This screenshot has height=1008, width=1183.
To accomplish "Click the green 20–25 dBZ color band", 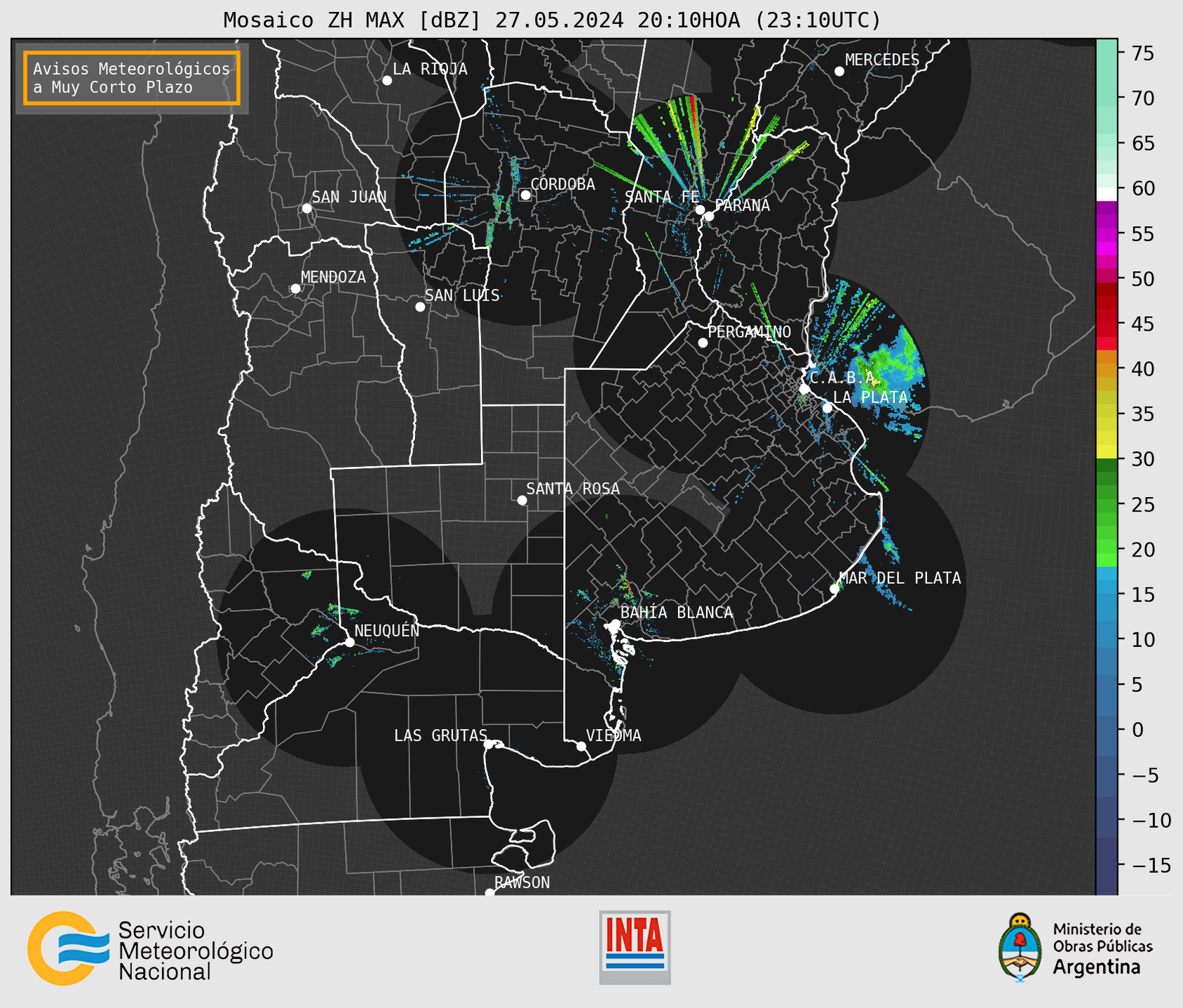I will pos(1107,526).
